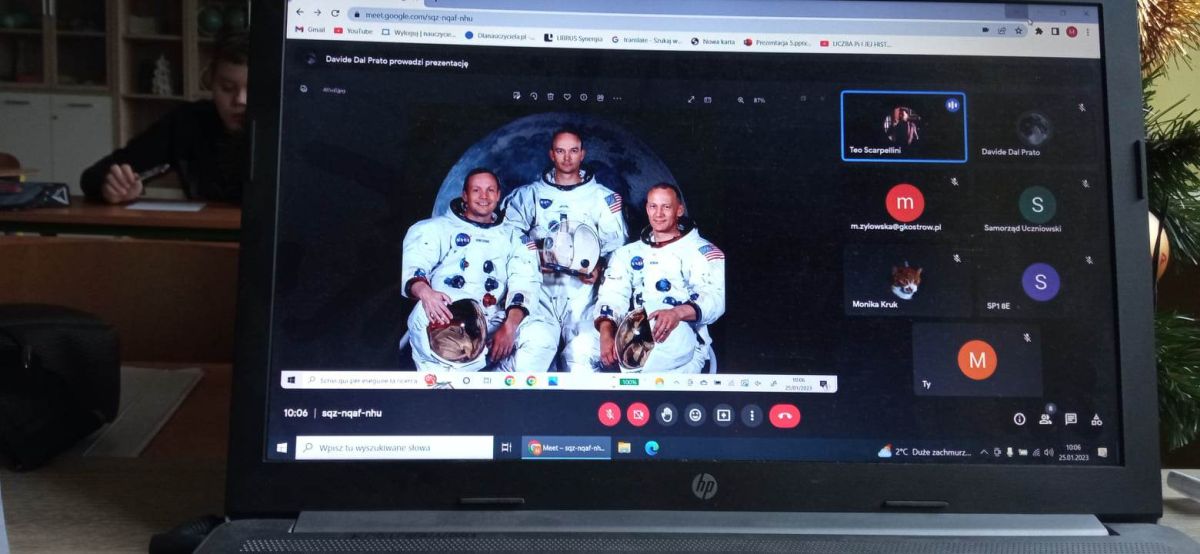
Task: Unmute the microphone in Meet
Action: click(x=609, y=415)
